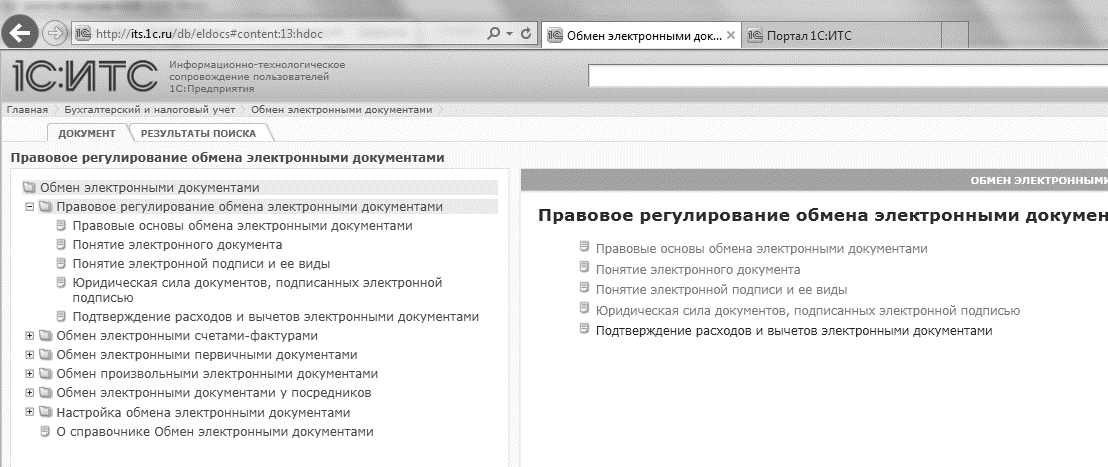Select Настройка обмена электронными документами tree item
The image size is (1108, 467).
pos(204,413)
